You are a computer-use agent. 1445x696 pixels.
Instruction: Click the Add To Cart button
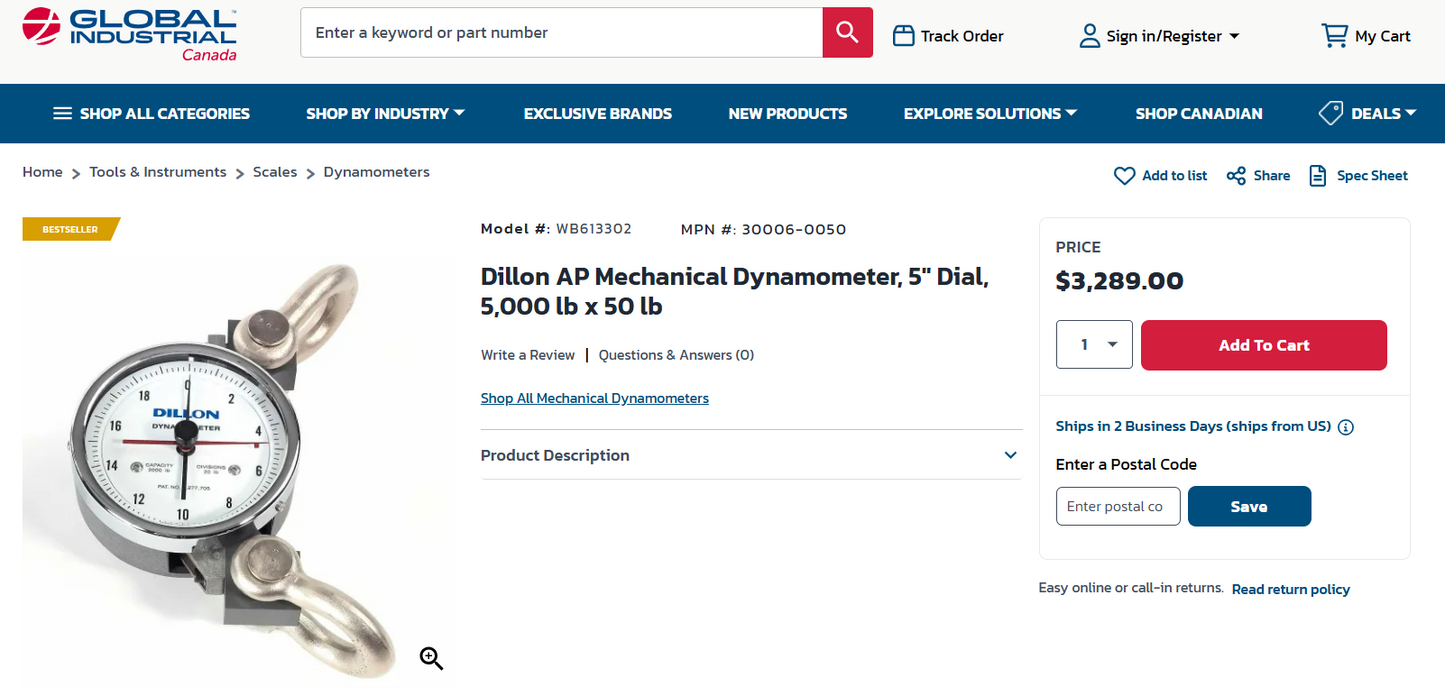point(1263,344)
